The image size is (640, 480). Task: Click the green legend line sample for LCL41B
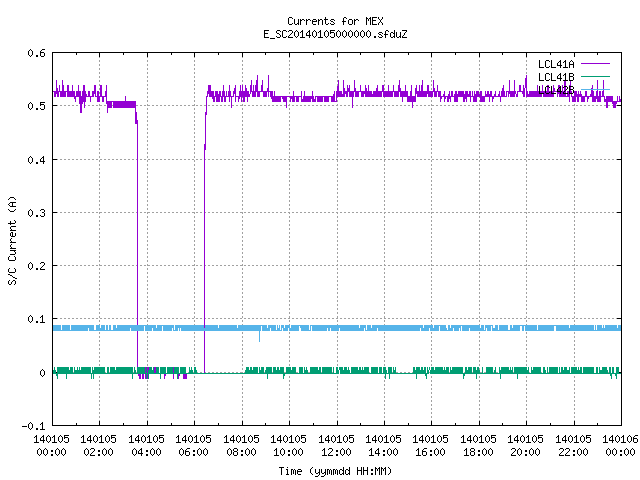tap(595, 76)
